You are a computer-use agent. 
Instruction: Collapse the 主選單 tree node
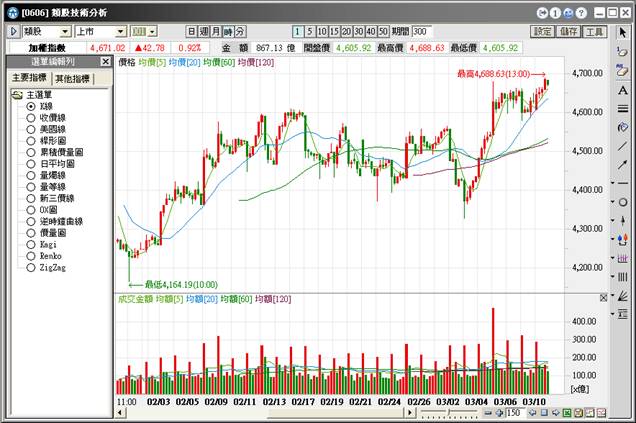(x=17, y=94)
